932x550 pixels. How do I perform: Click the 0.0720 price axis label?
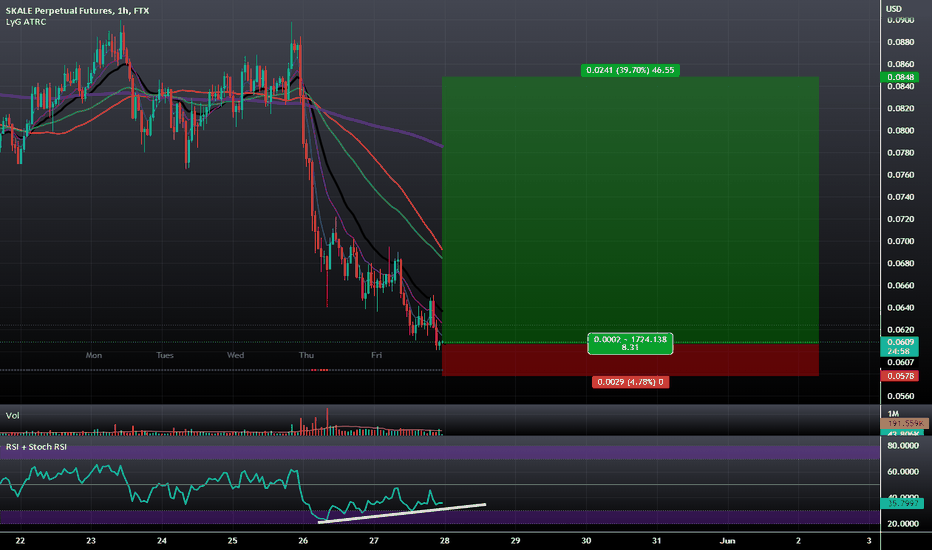[900, 219]
